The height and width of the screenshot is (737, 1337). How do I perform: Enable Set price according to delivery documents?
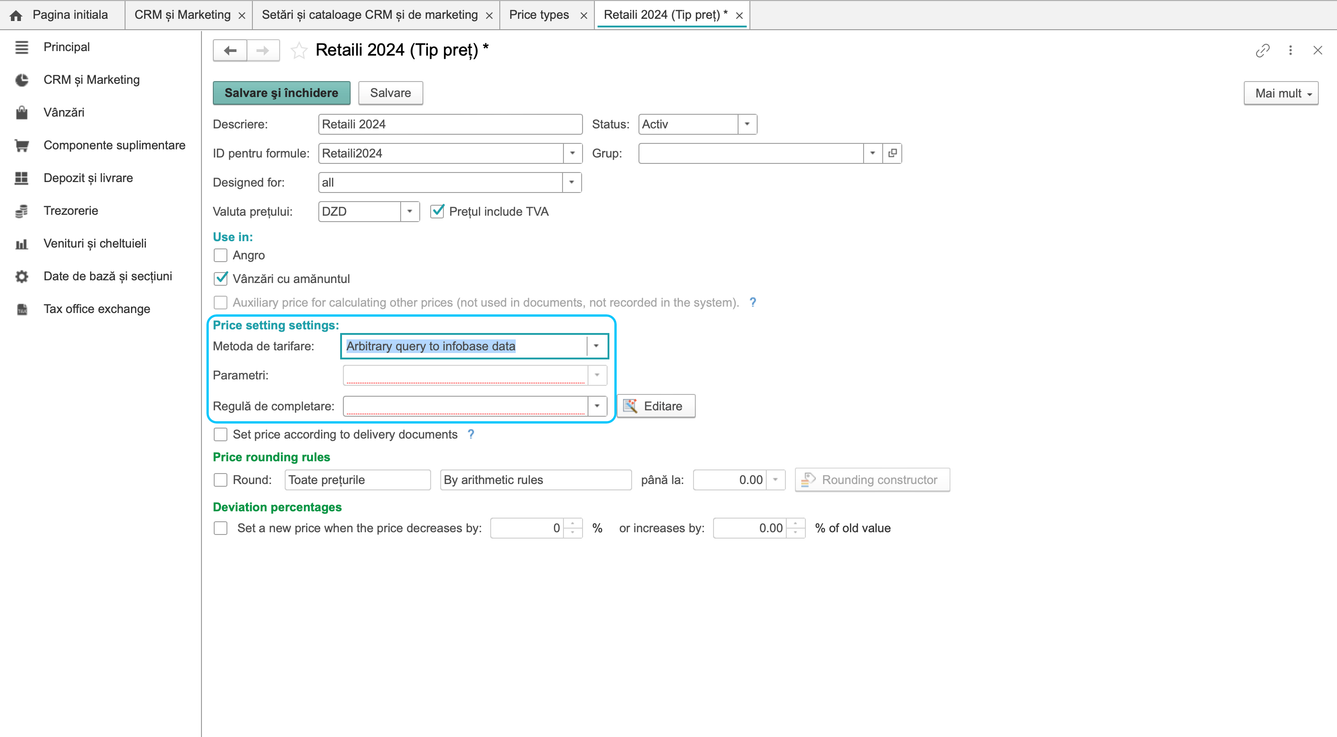[220, 434]
